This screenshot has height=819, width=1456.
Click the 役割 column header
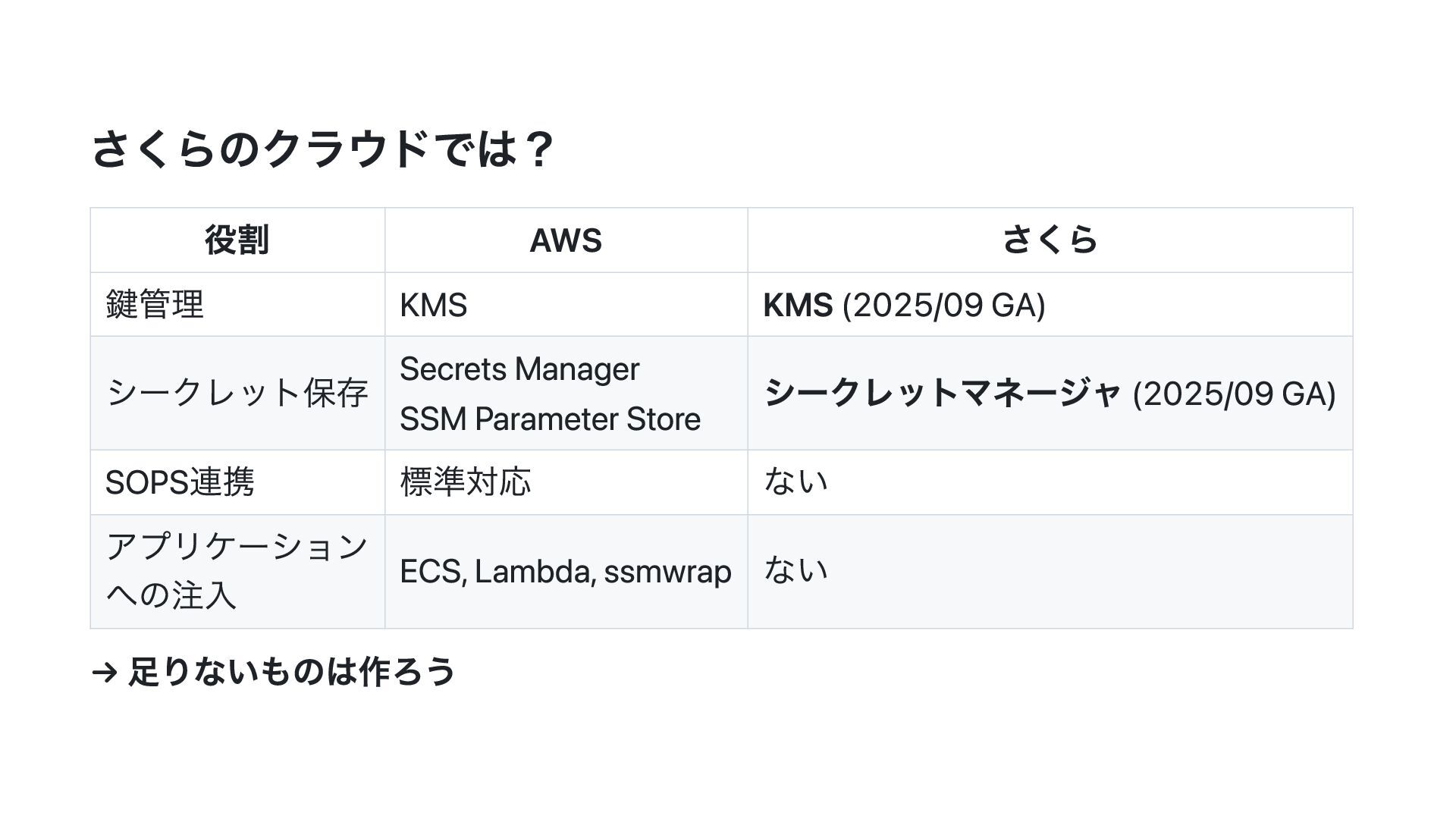pos(237,240)
